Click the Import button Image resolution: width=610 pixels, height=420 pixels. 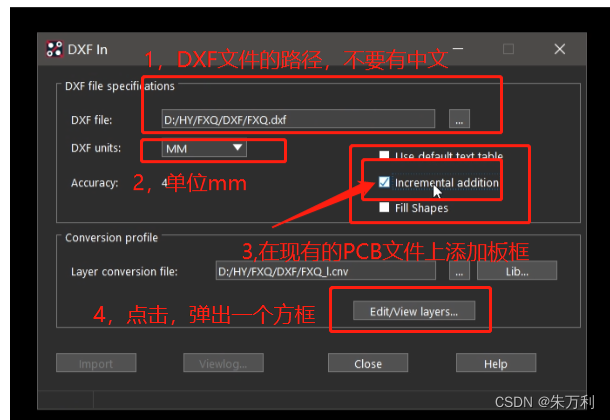point(96,363)
